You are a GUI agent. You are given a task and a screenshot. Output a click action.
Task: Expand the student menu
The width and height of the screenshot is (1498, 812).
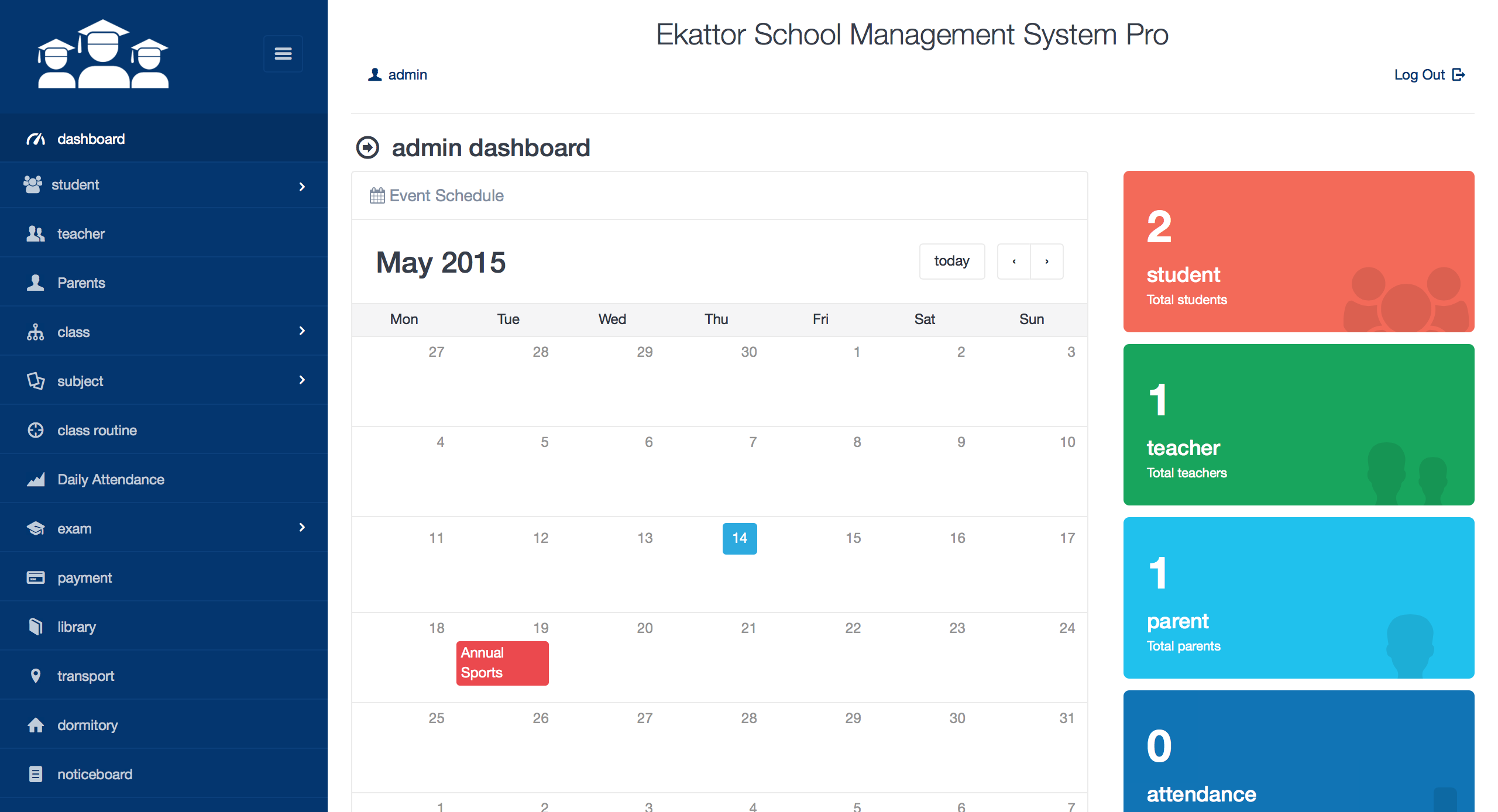pos(76,184)
